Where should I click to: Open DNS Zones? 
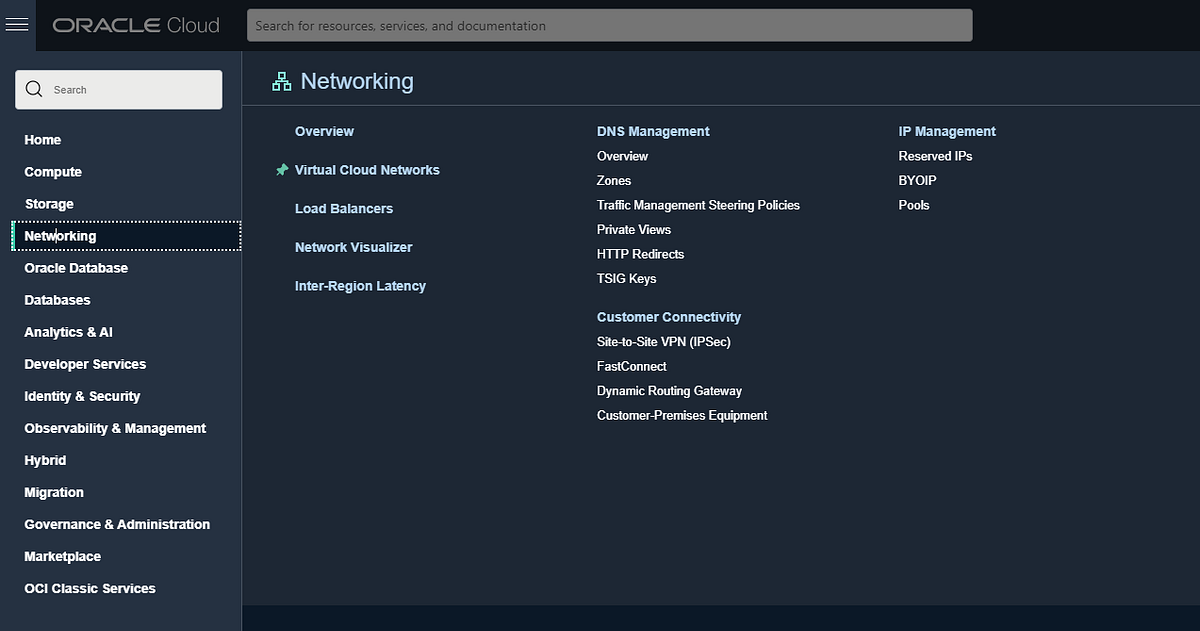pyautogui.click(x=613, y=180)
